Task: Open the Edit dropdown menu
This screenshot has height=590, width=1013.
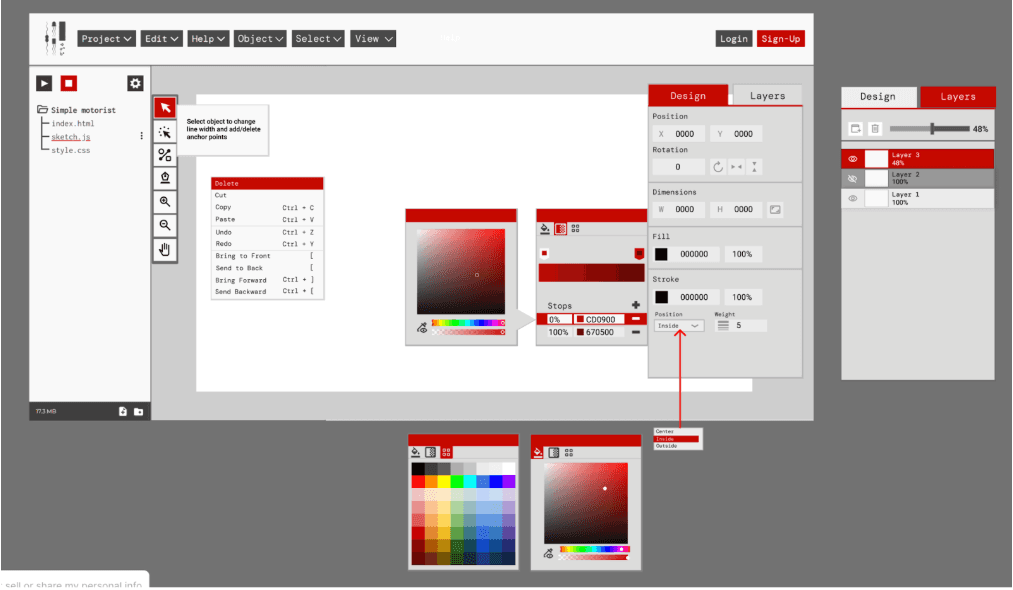Action: coord(162,39)
